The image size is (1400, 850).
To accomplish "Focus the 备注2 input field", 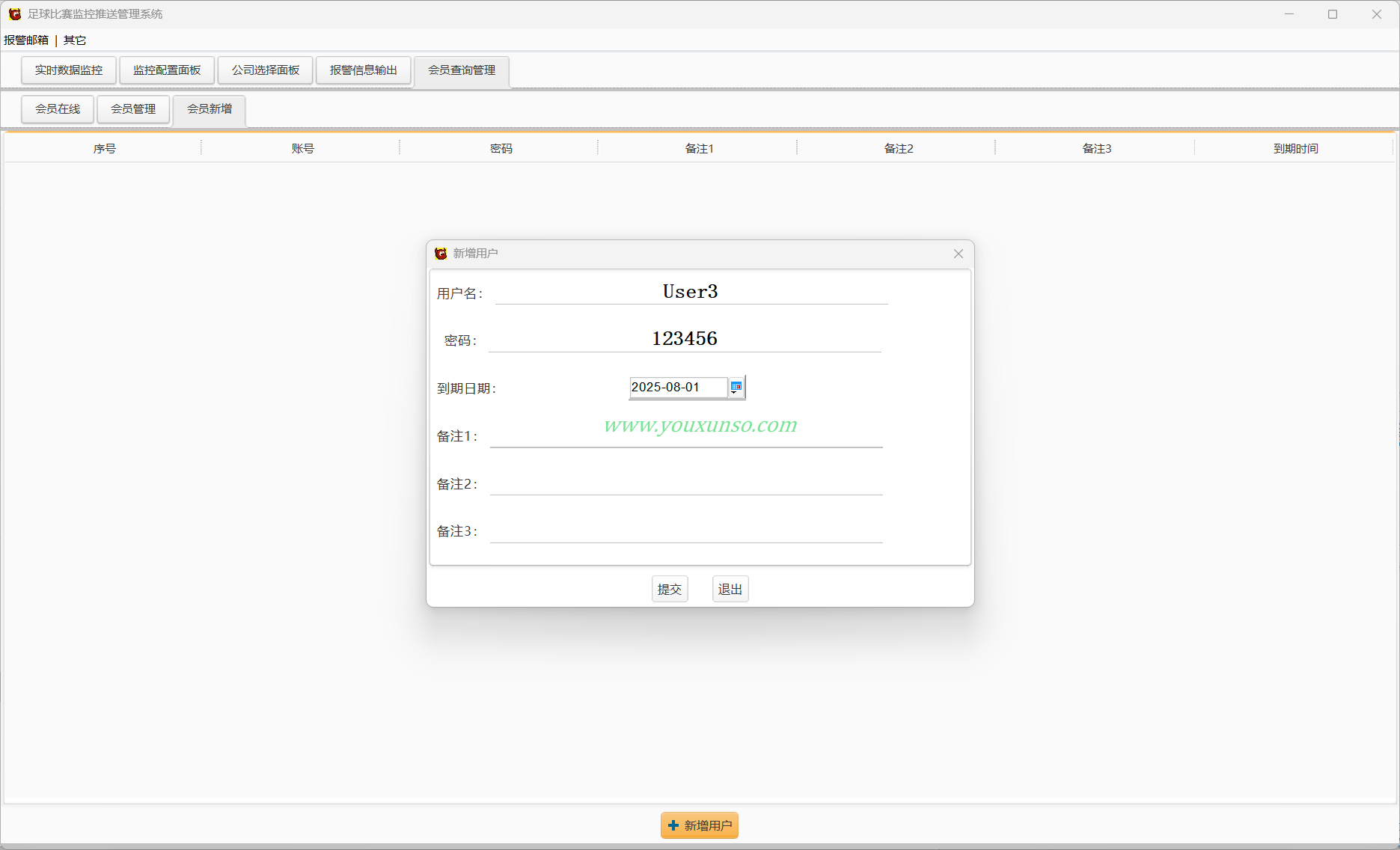I will [686, 483].
